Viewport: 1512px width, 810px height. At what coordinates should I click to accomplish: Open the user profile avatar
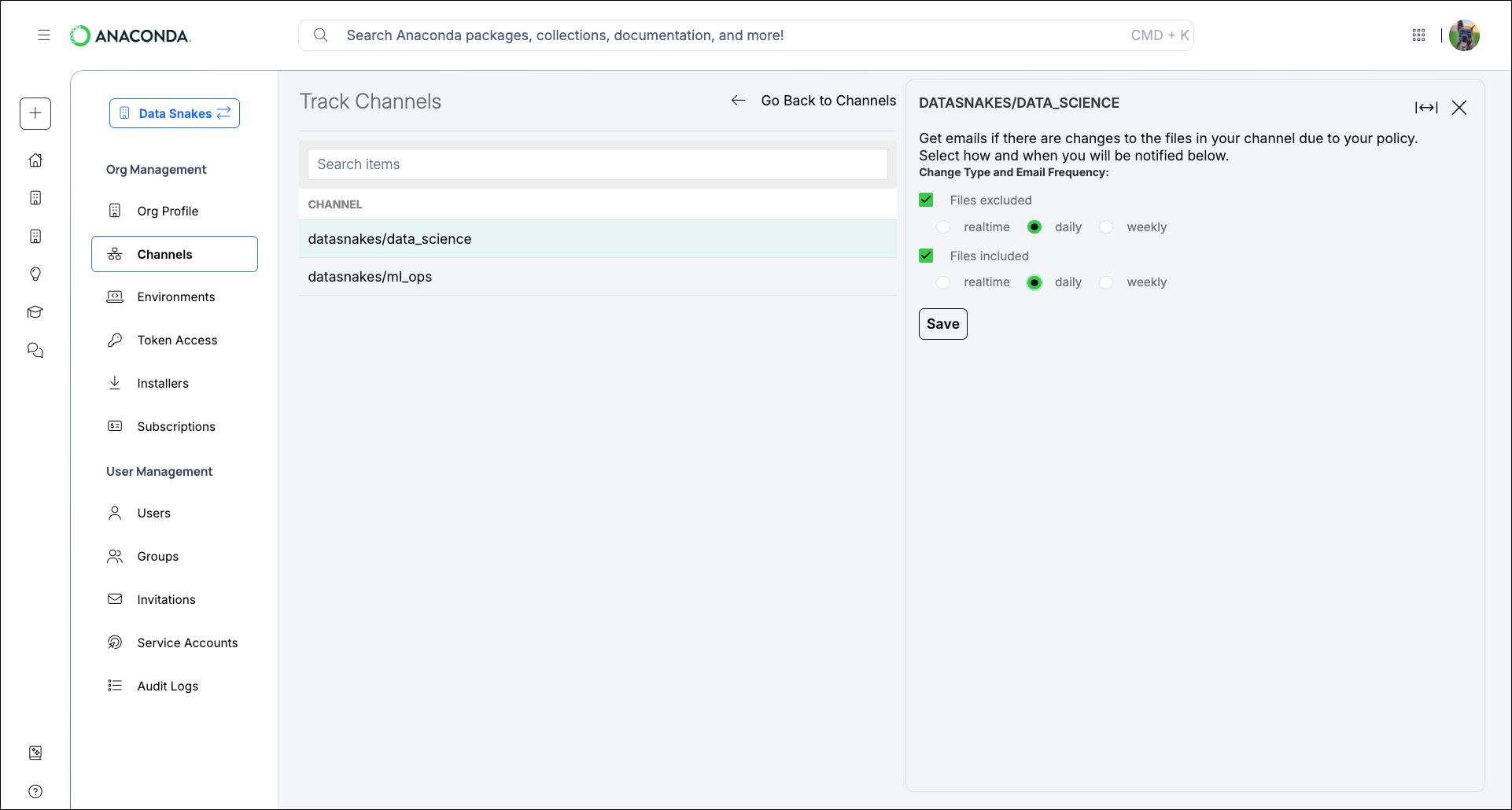click(1464, 35)
